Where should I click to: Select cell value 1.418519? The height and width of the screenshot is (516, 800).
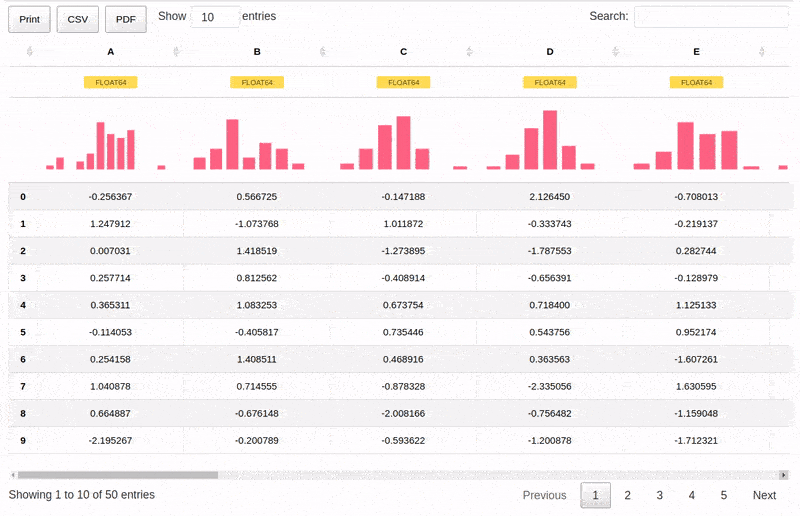[x=257, y=251]
